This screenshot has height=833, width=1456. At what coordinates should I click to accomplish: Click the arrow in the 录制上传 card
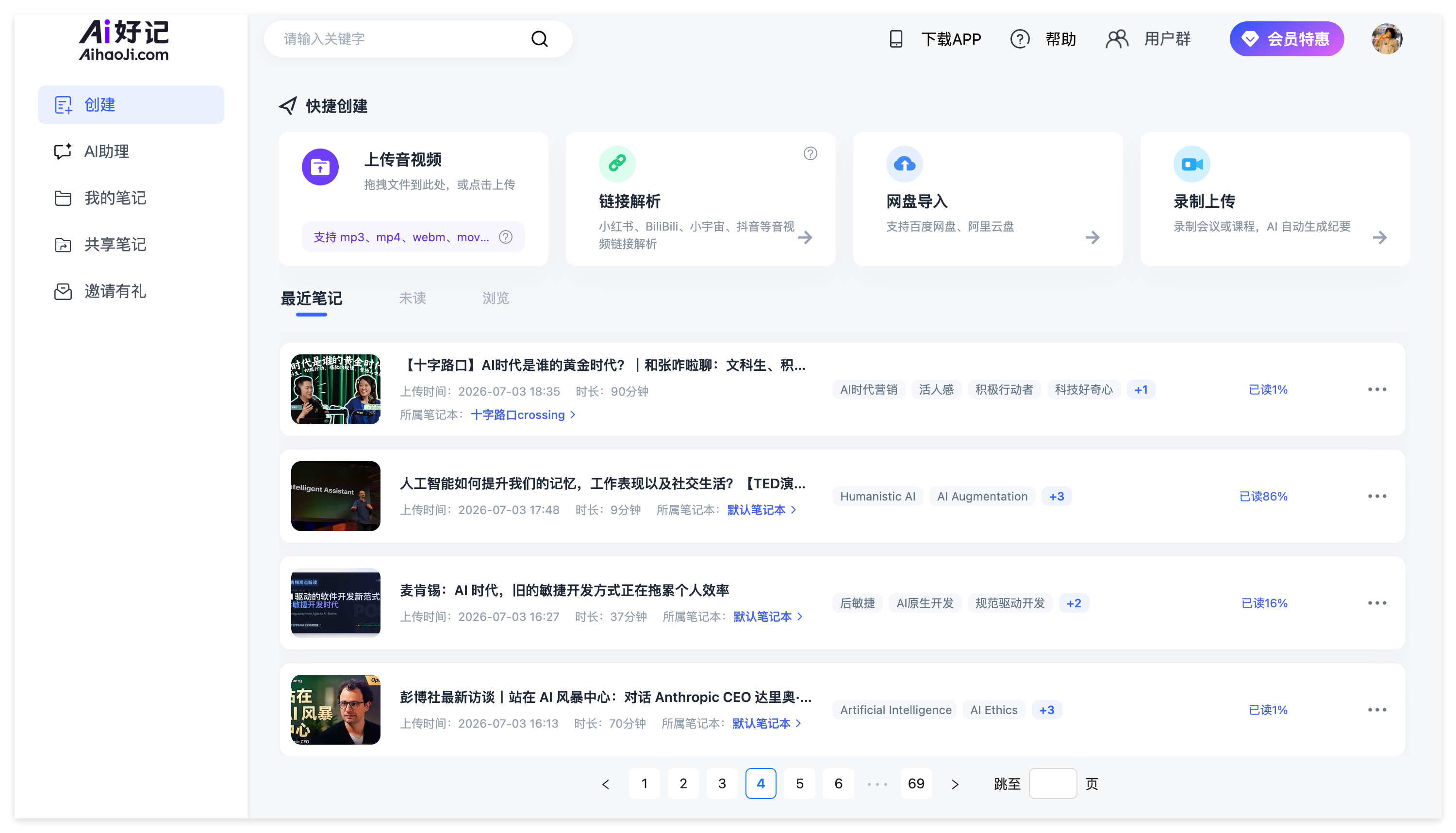click(x=1379, y=237)
